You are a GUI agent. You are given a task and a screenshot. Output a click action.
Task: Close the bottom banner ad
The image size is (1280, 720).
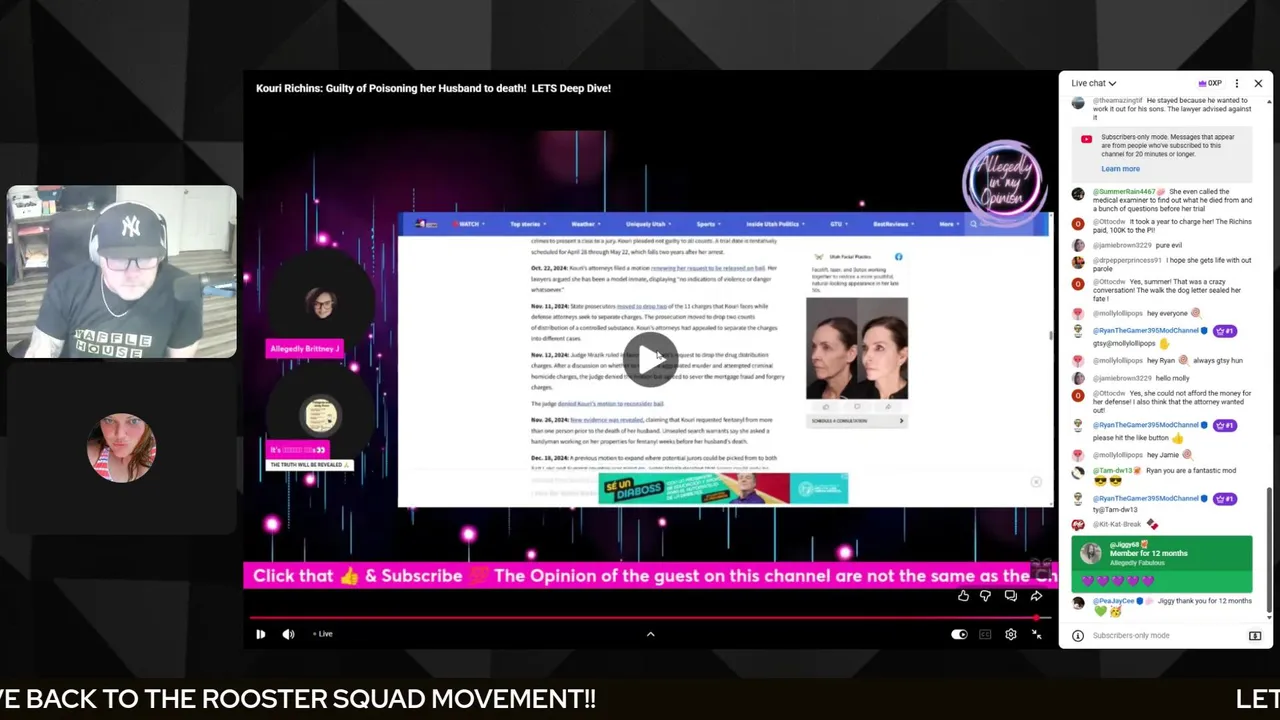tap(1036, 482)
